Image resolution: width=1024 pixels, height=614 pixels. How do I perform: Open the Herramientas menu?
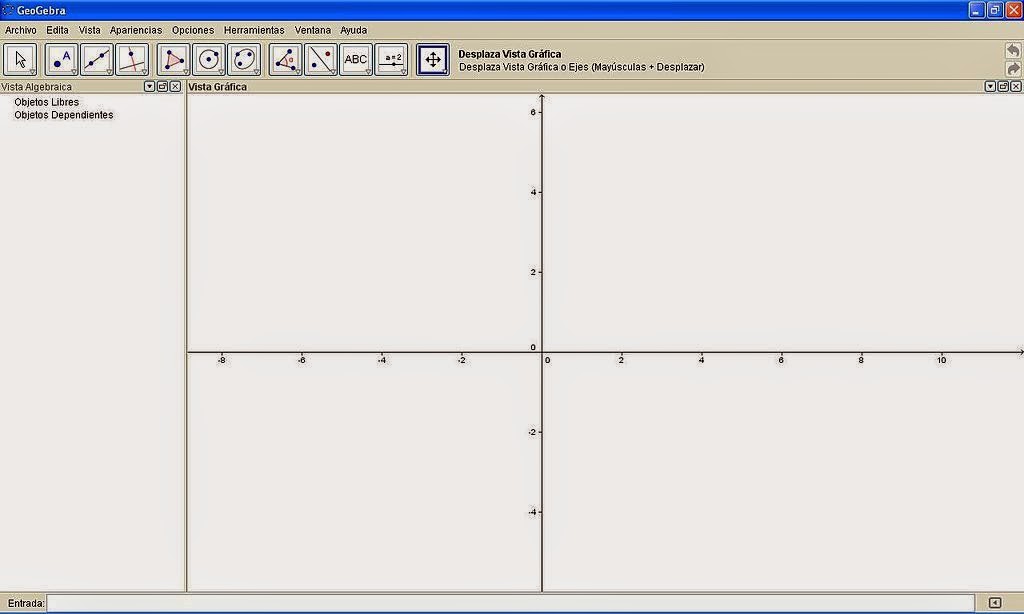coord(254,30)
